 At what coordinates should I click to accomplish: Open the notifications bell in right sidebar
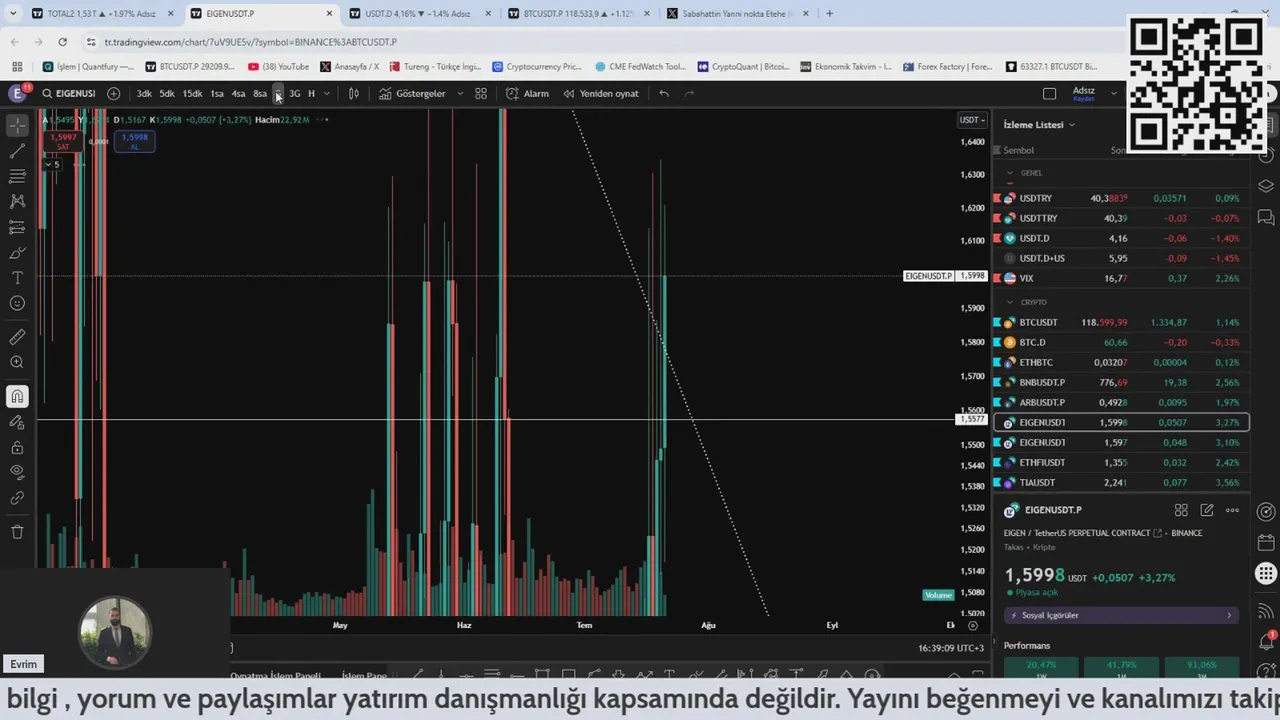1266,641
